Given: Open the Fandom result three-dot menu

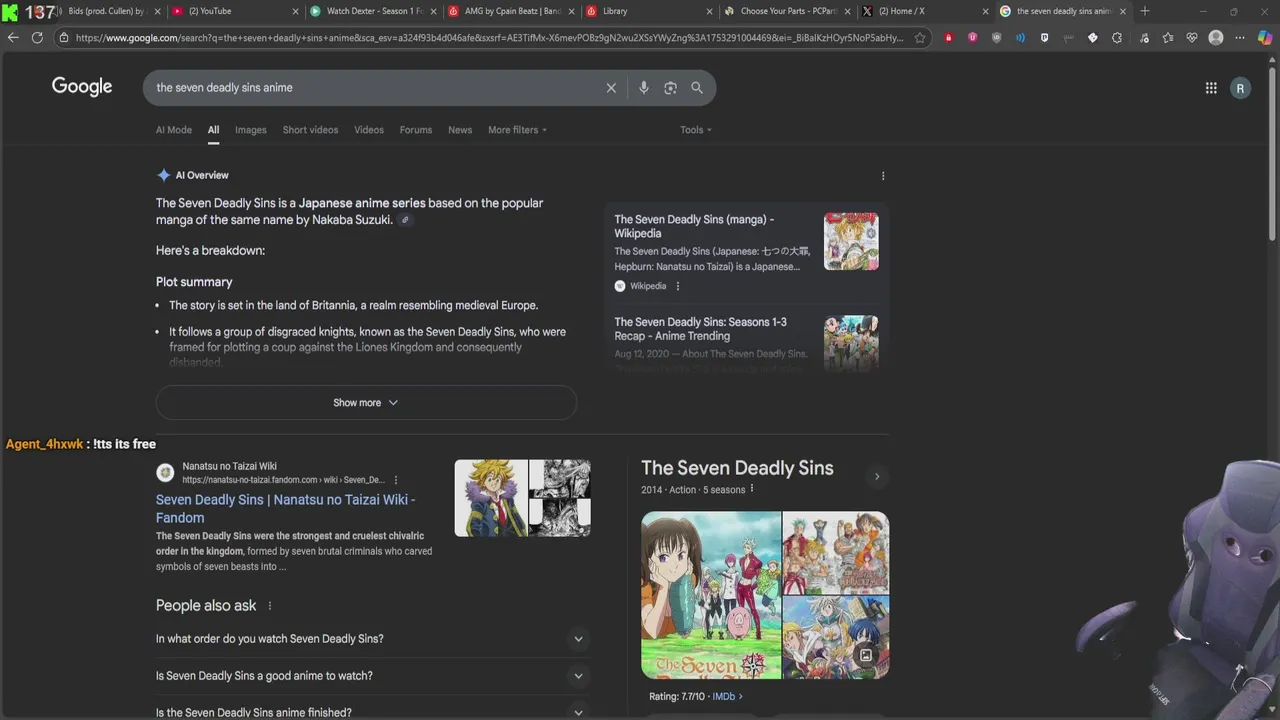Looking at the screenshot, I should click(396, 480).
